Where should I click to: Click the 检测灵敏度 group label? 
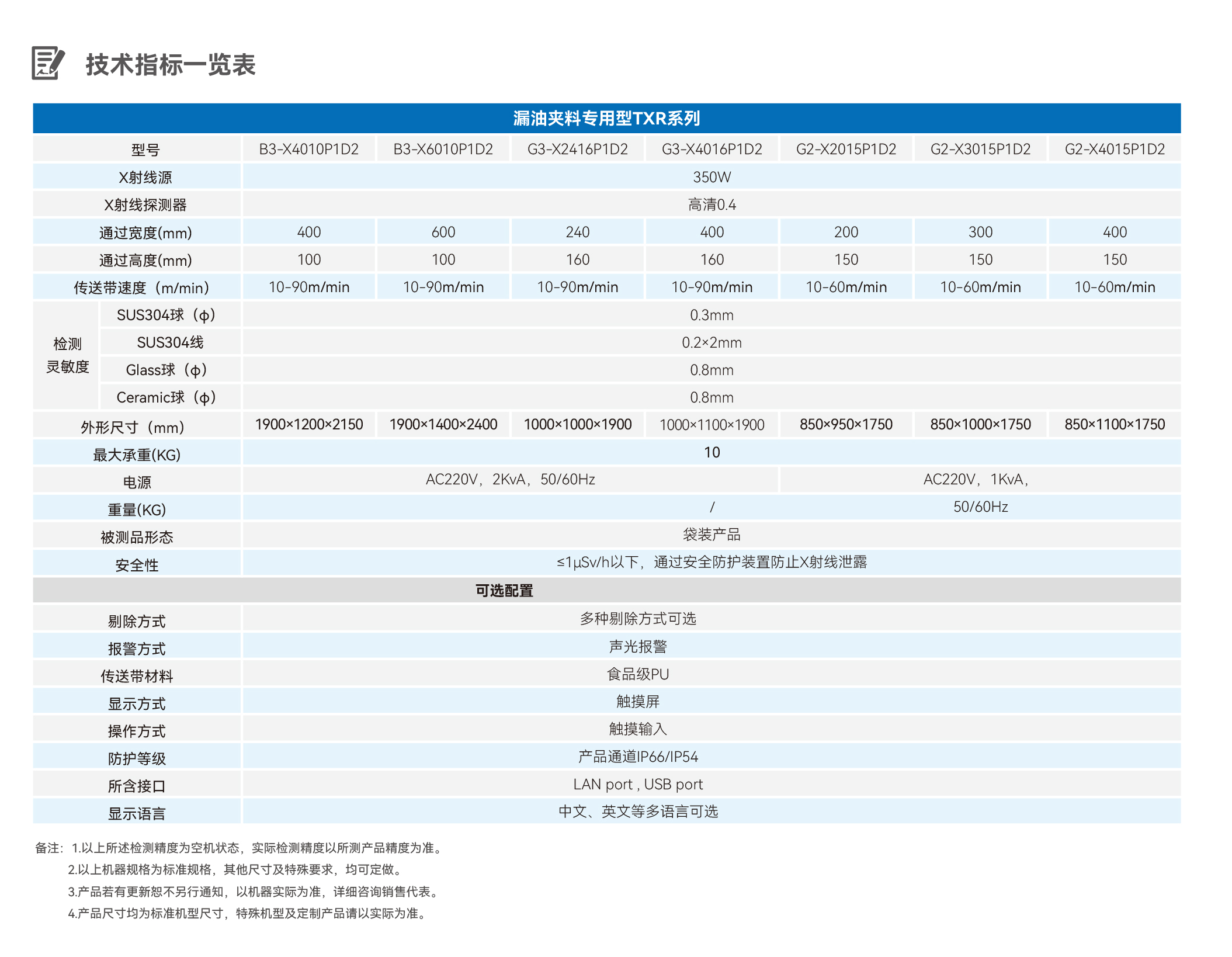[67, 355]
